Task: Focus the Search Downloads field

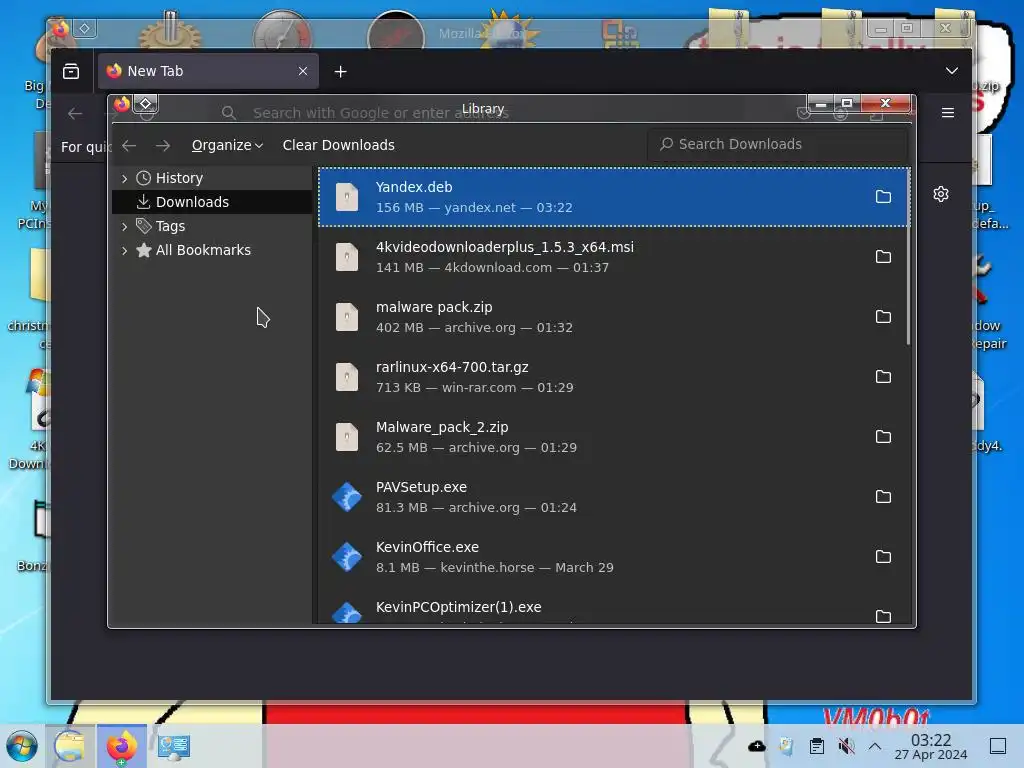Action: [x=777, y=144]
